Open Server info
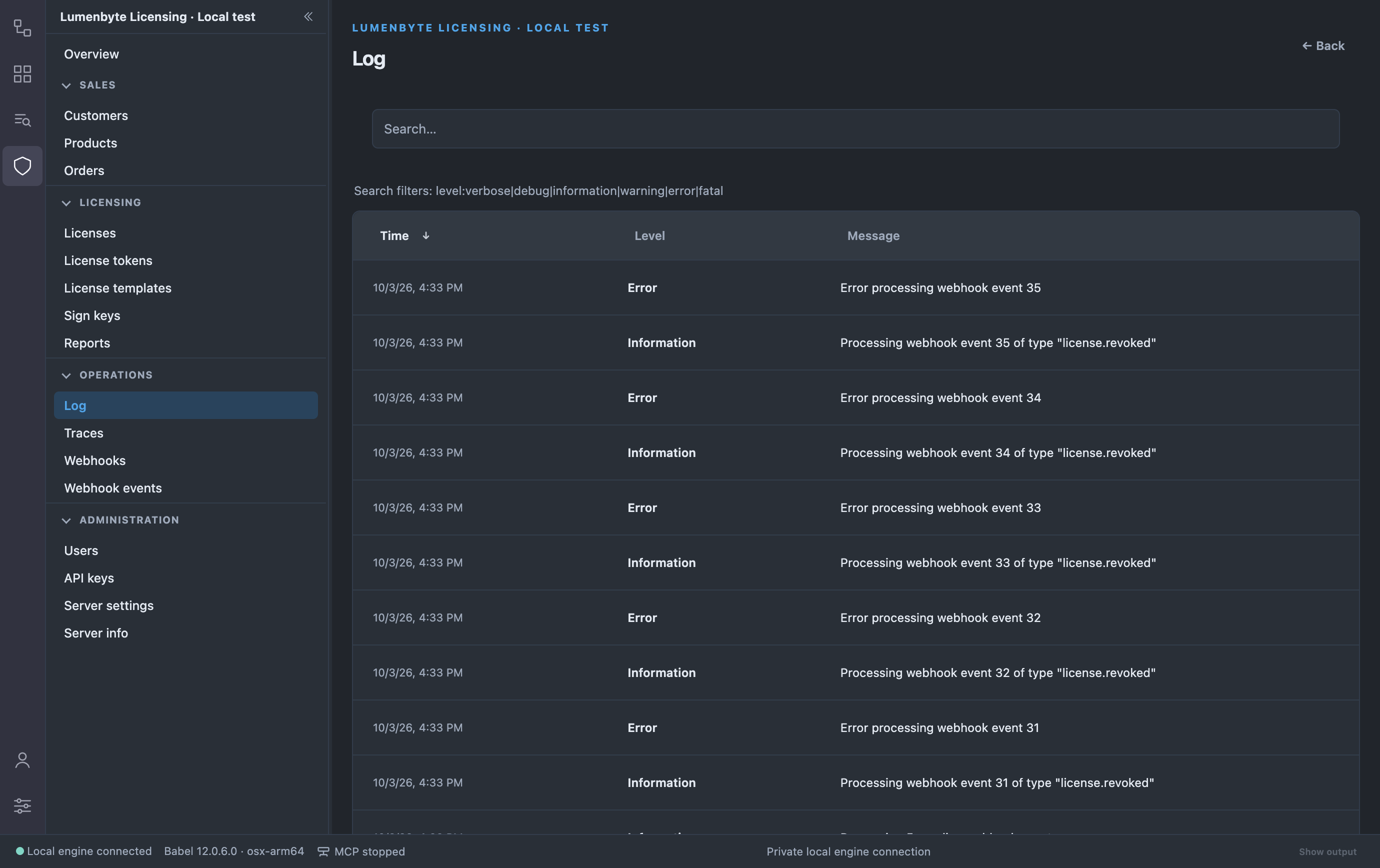Screen dimensions: 1380x868 185,633
